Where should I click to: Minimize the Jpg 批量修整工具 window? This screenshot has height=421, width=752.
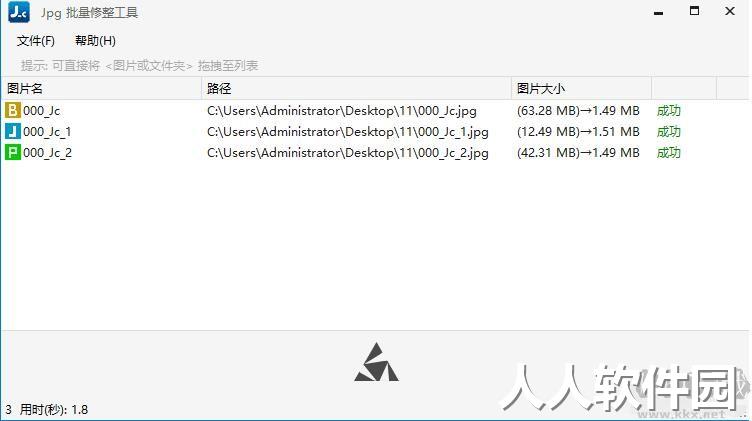[x=658, y=13]
